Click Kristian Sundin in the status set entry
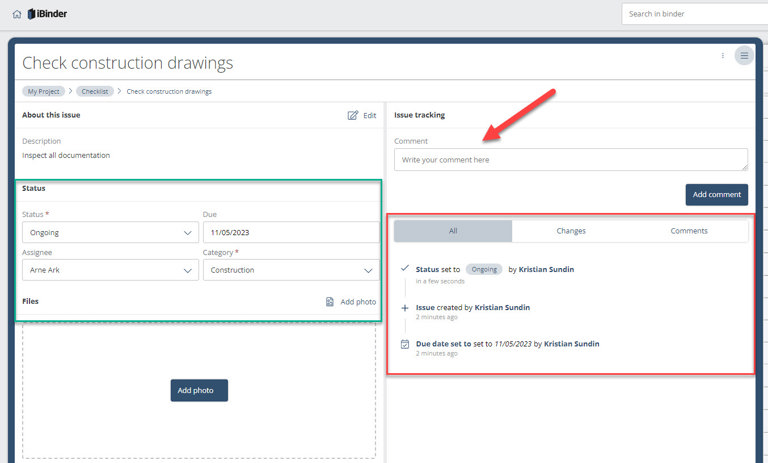Screen dimensions: 768x463 pyautogui.click(x=546, y=269)
